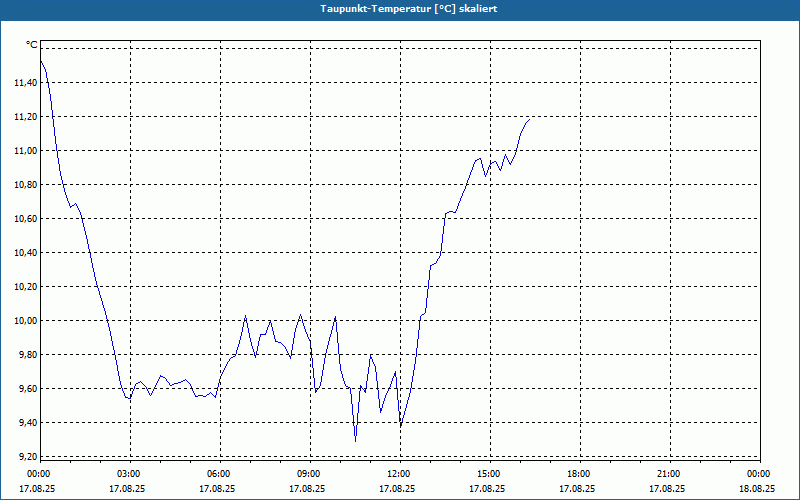Viewport: 800px width, 500px height.
Task: Pick the 10,60 y-axis value
Action: 26,219
